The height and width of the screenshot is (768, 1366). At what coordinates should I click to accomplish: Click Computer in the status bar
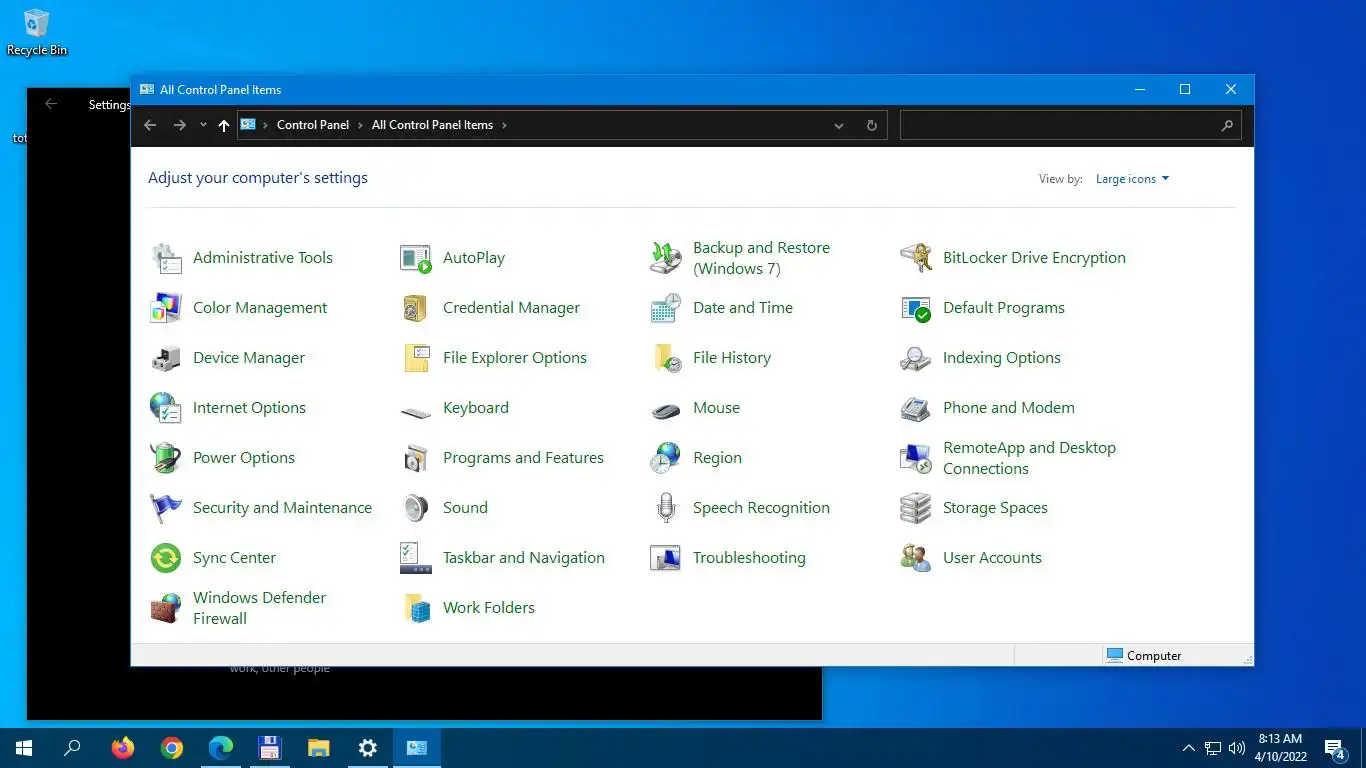(1144, 656)
